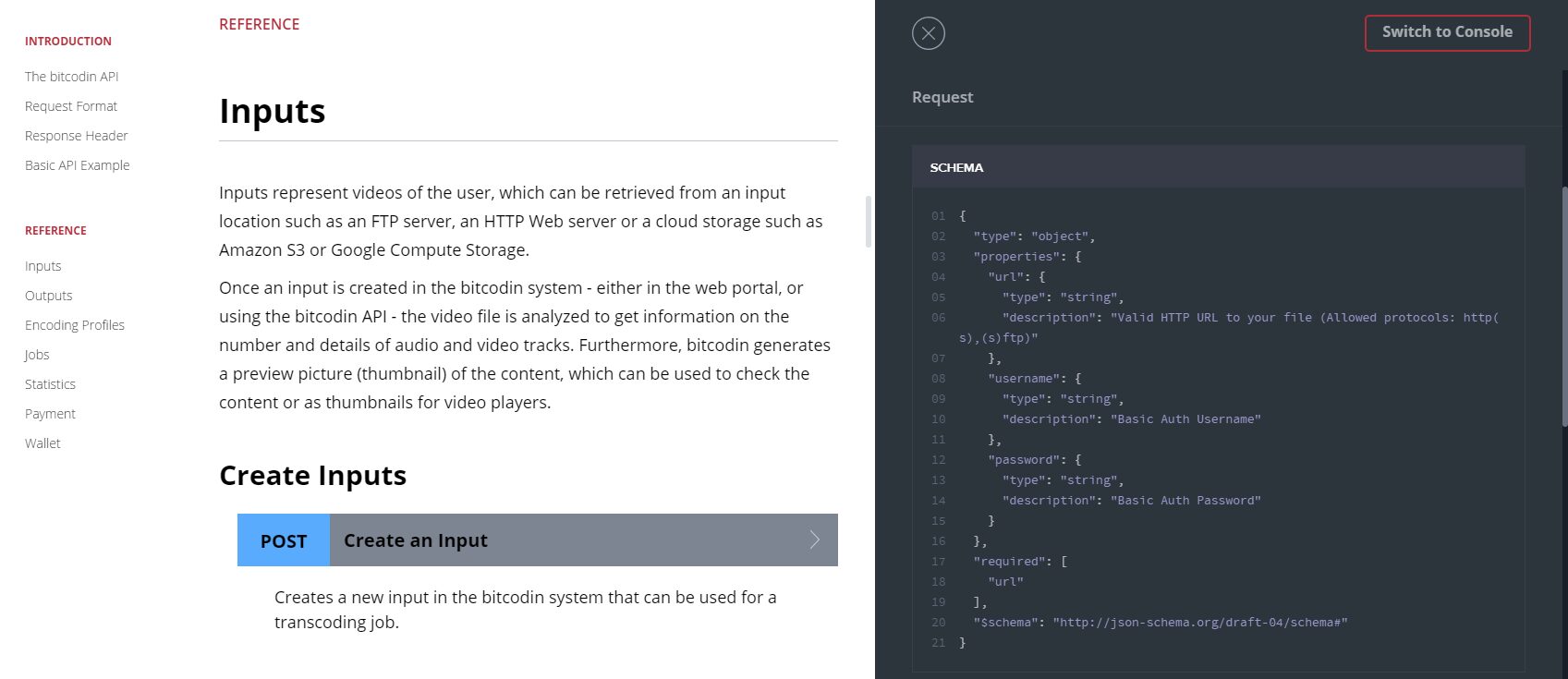Click the "properties": { schema line
The image size is (1568, 679).
[1027, 257]
